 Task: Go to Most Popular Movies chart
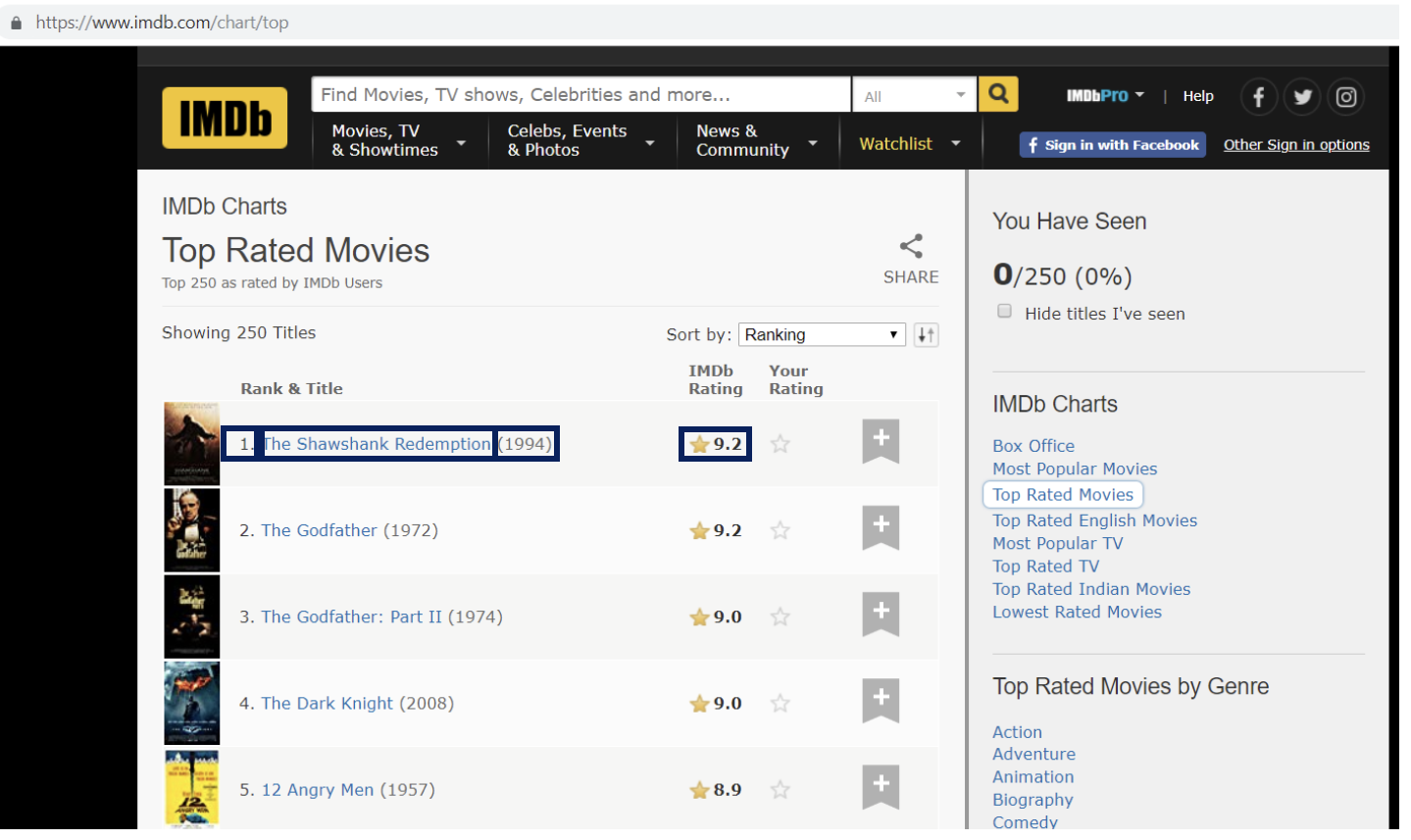tap(1075, 469)
